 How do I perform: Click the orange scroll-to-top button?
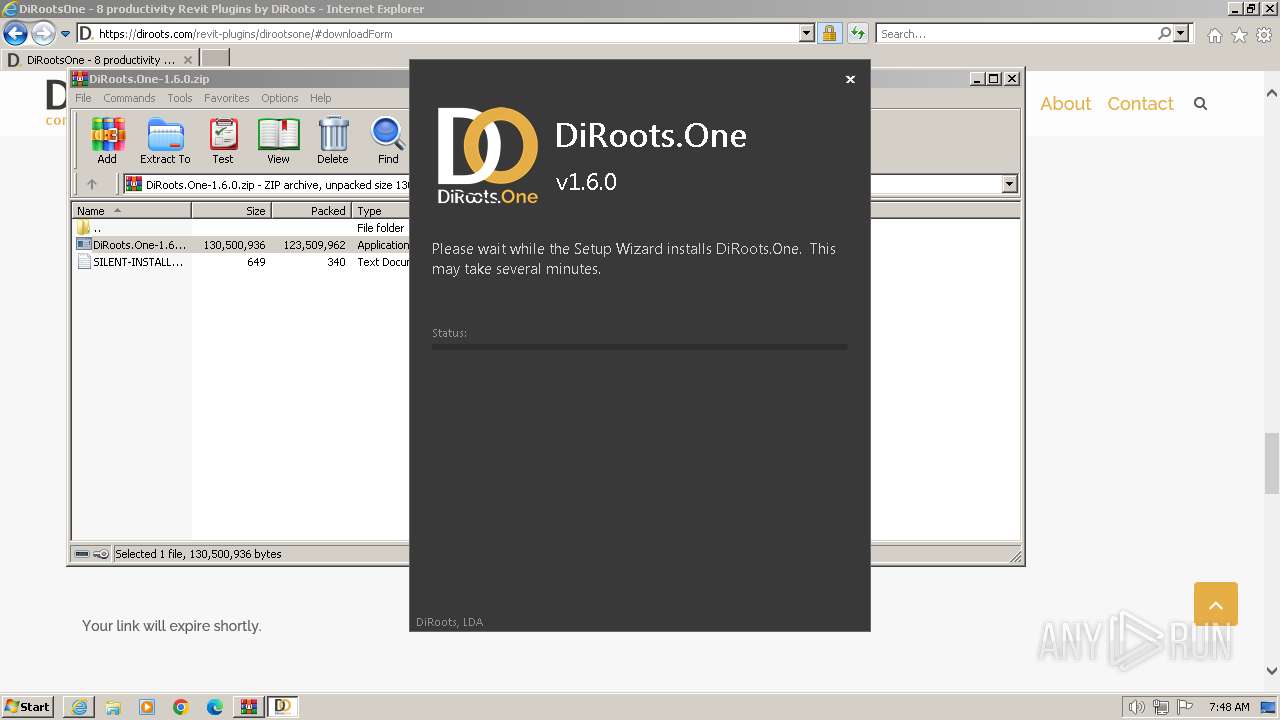[1216, 604]
